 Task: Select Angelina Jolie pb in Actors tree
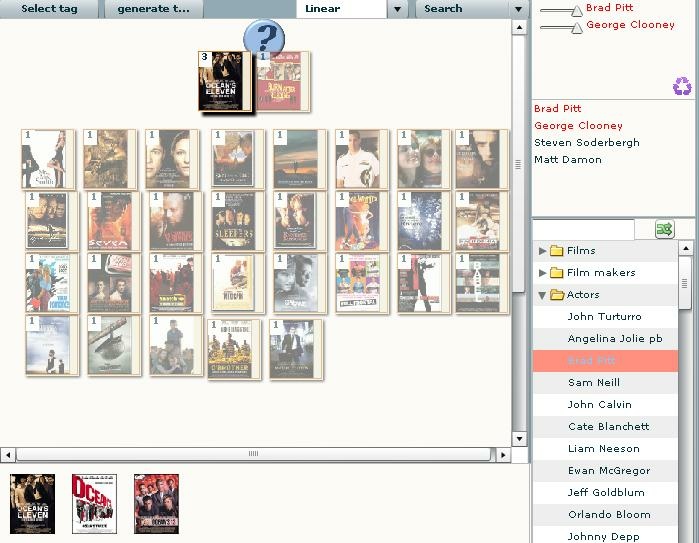(605, 339)
